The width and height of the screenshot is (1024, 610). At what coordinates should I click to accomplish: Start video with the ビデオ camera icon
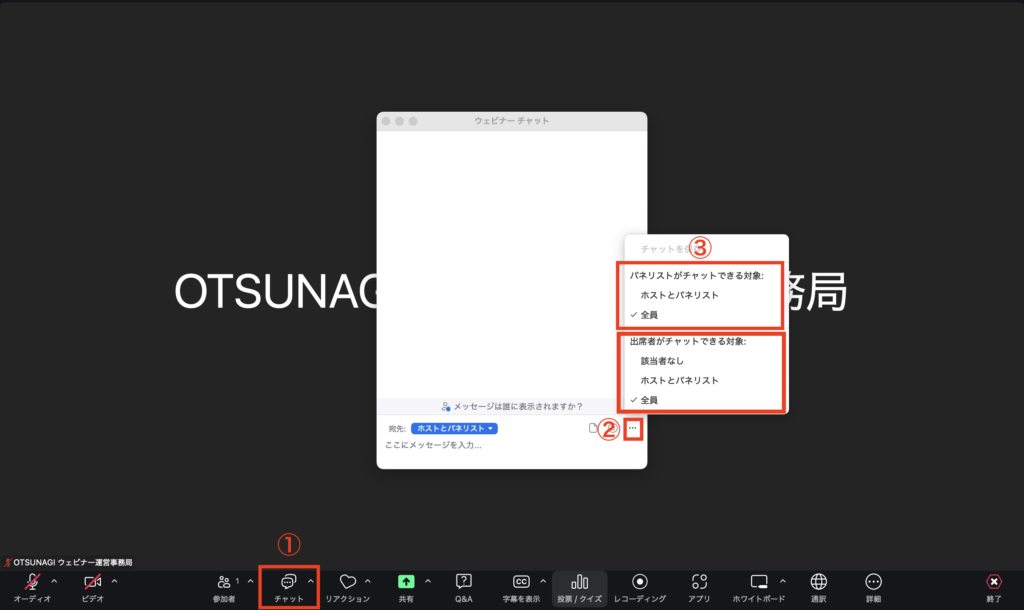coord(93,582)
